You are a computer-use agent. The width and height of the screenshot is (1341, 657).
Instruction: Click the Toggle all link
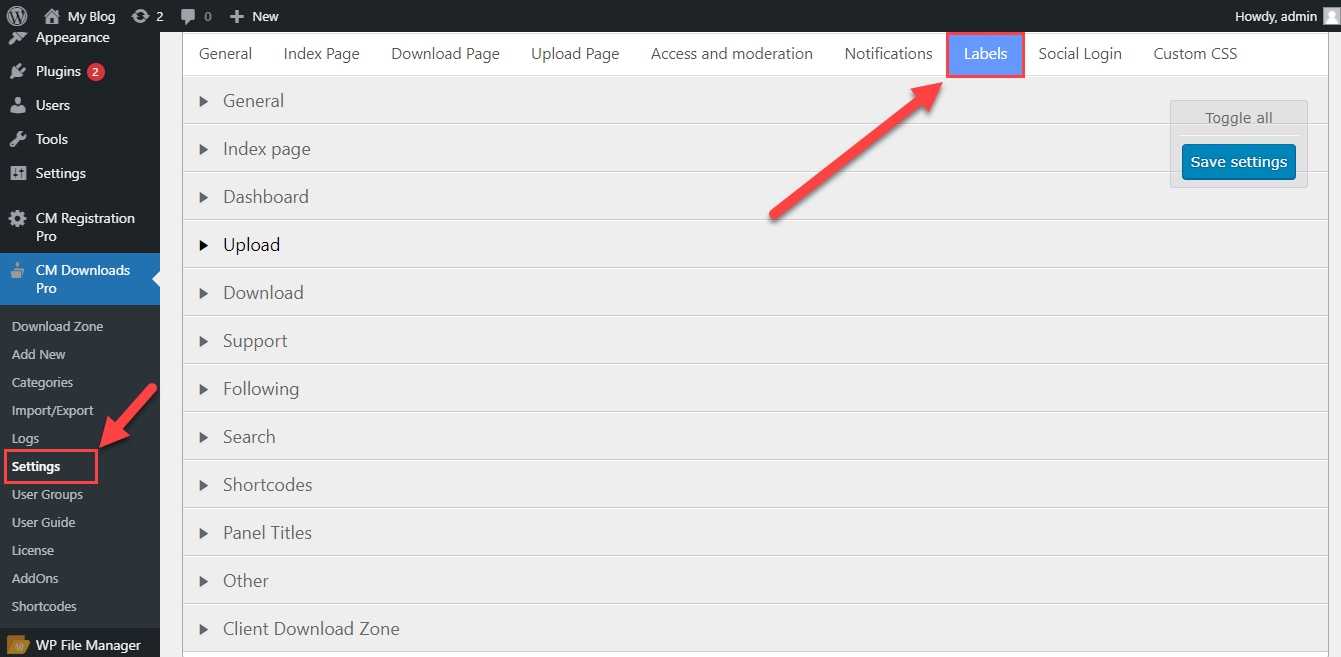point(1238,118)
